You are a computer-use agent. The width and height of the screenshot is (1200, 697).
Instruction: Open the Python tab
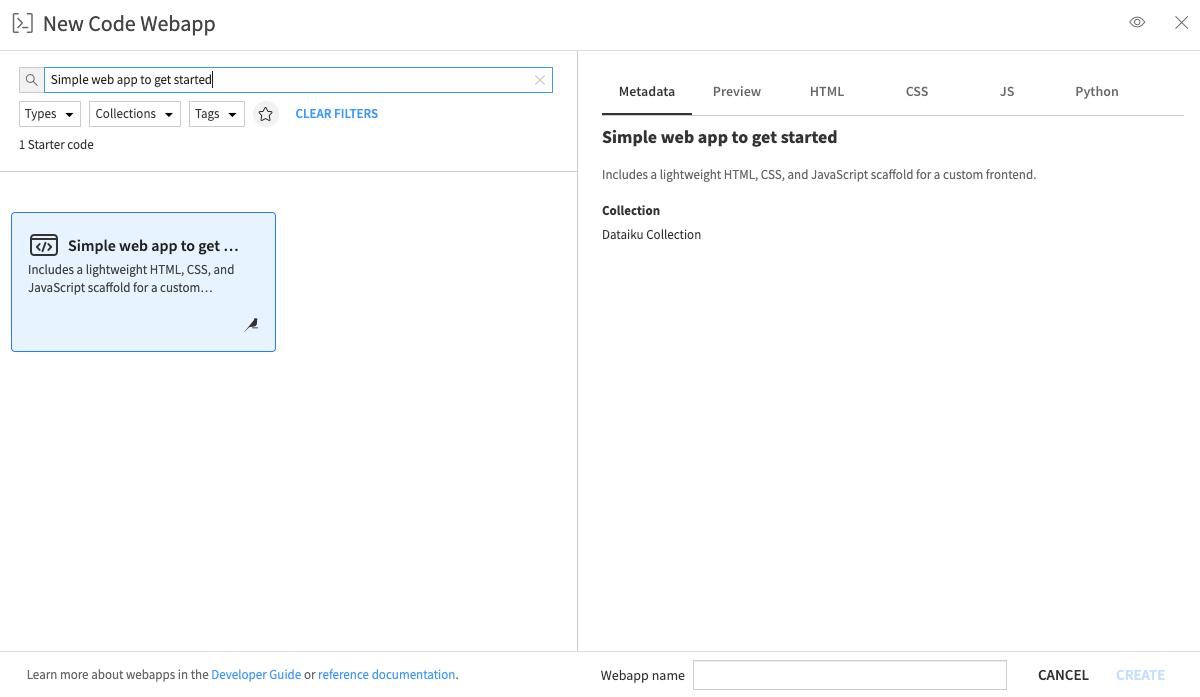pyautogui.click(x=1097, y=91)
